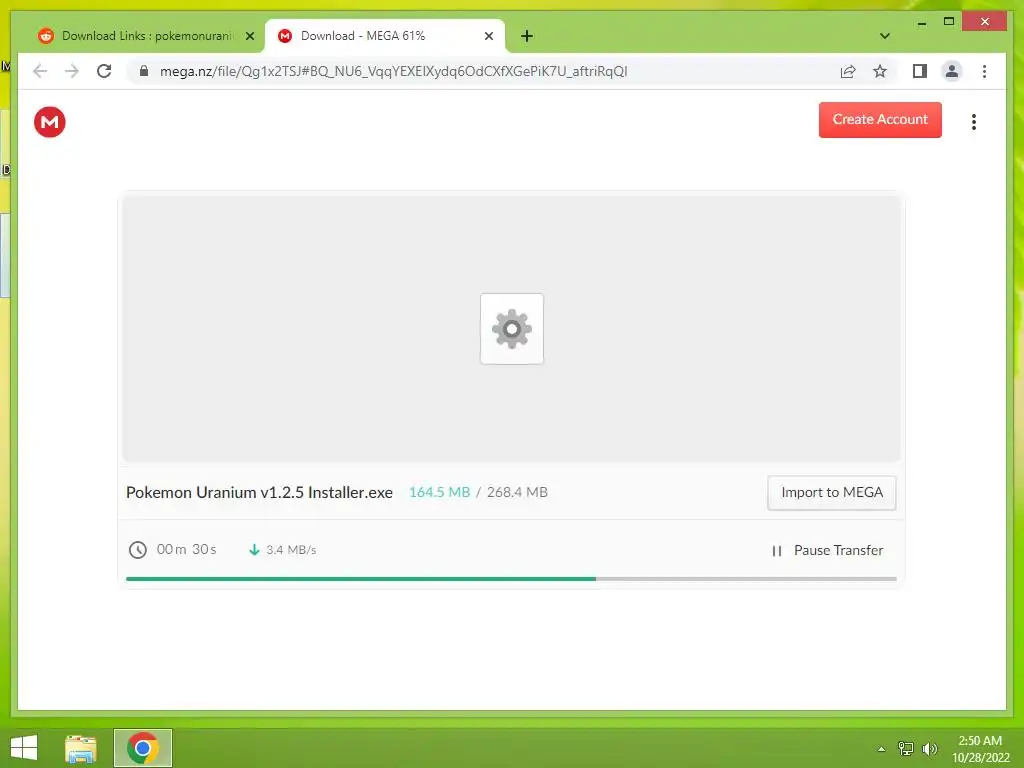Click the Reddit favicon on first tab
Screen dimensions: 1024x768
point(45,36)
